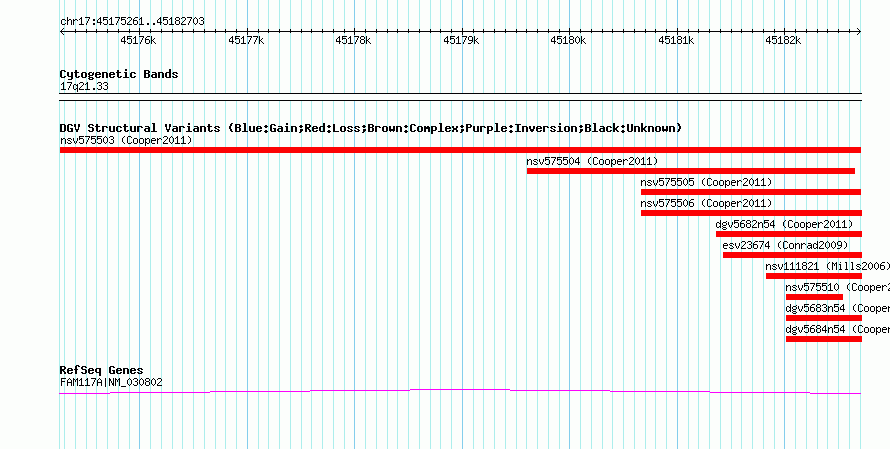Click the 45178k ruler mark

(353, 40)
